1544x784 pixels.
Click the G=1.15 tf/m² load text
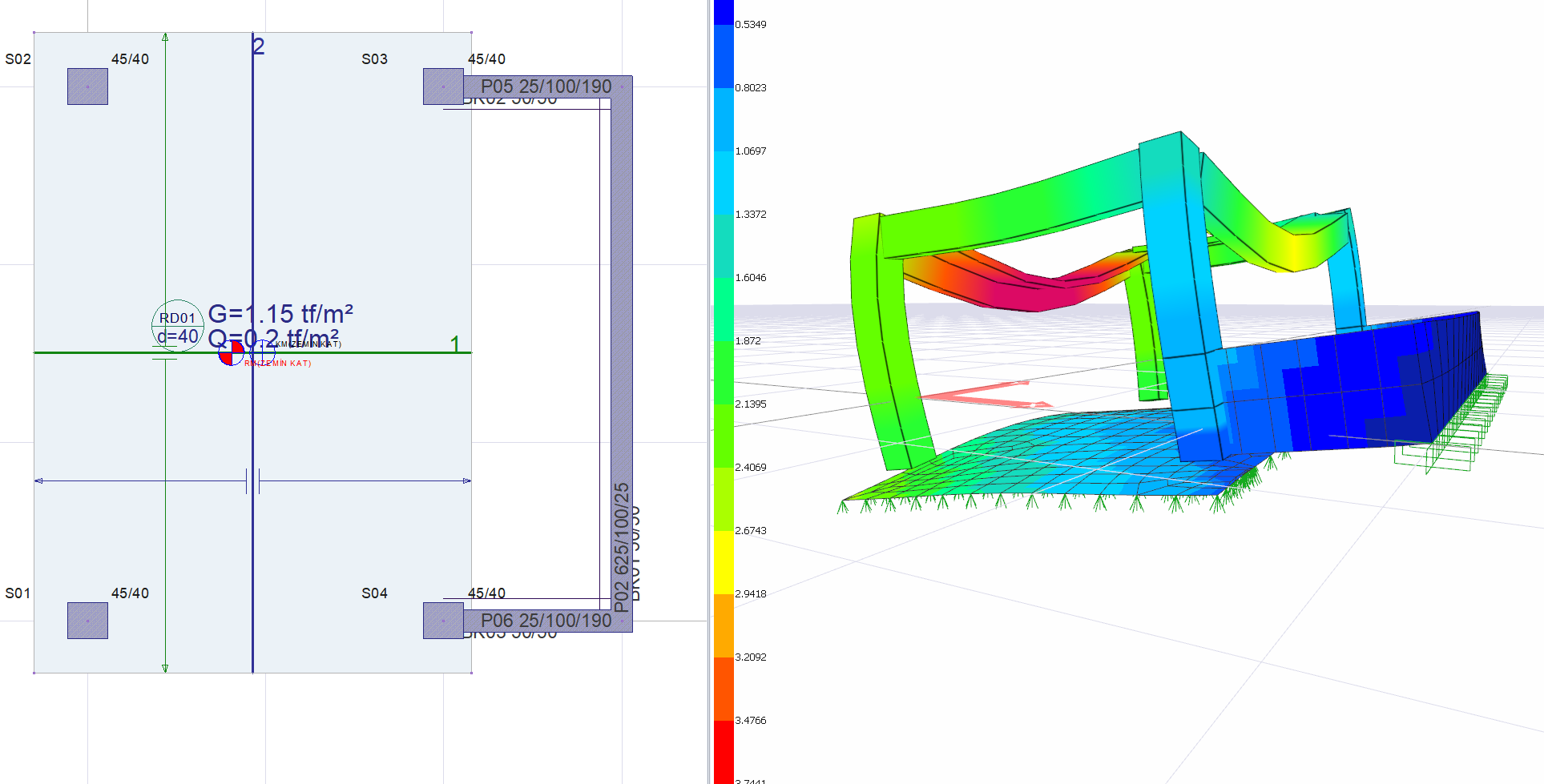coord(280,313)
